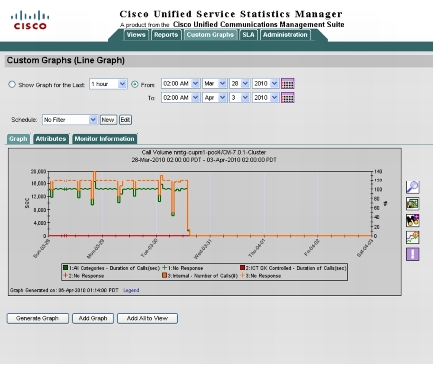Click the Wed-03-31 x-axis label
Image resolution: width=434 pixels, height=366 pixels.
(x=203, y=249)
